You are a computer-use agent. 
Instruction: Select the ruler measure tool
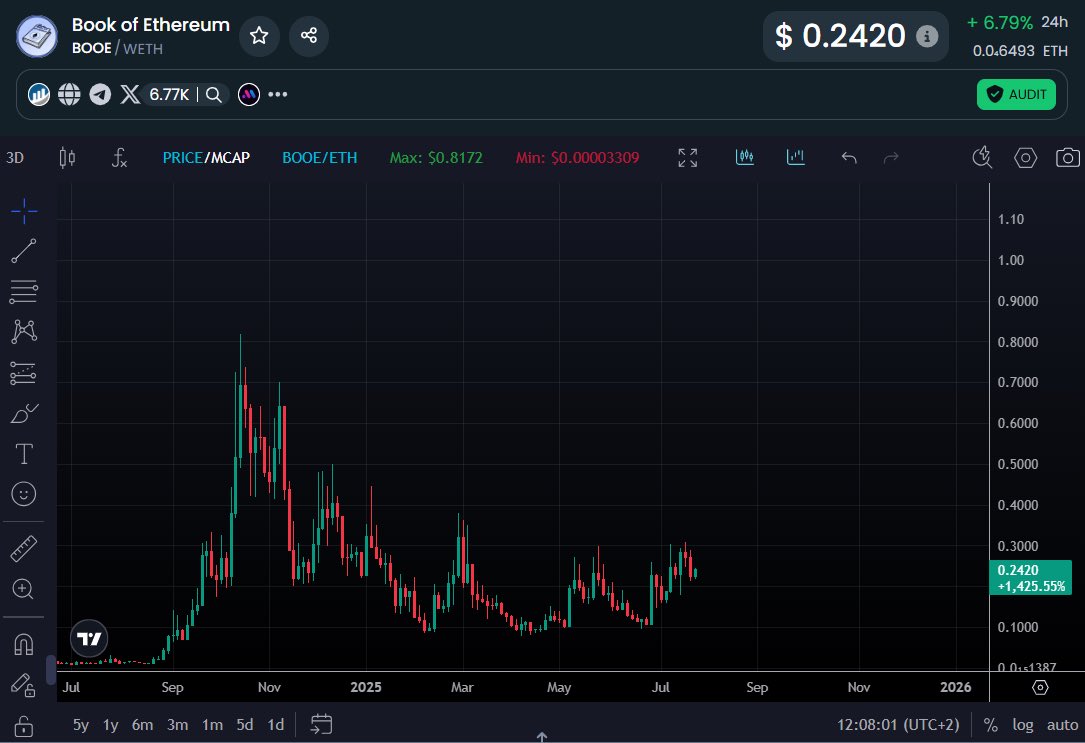(24, 549)
